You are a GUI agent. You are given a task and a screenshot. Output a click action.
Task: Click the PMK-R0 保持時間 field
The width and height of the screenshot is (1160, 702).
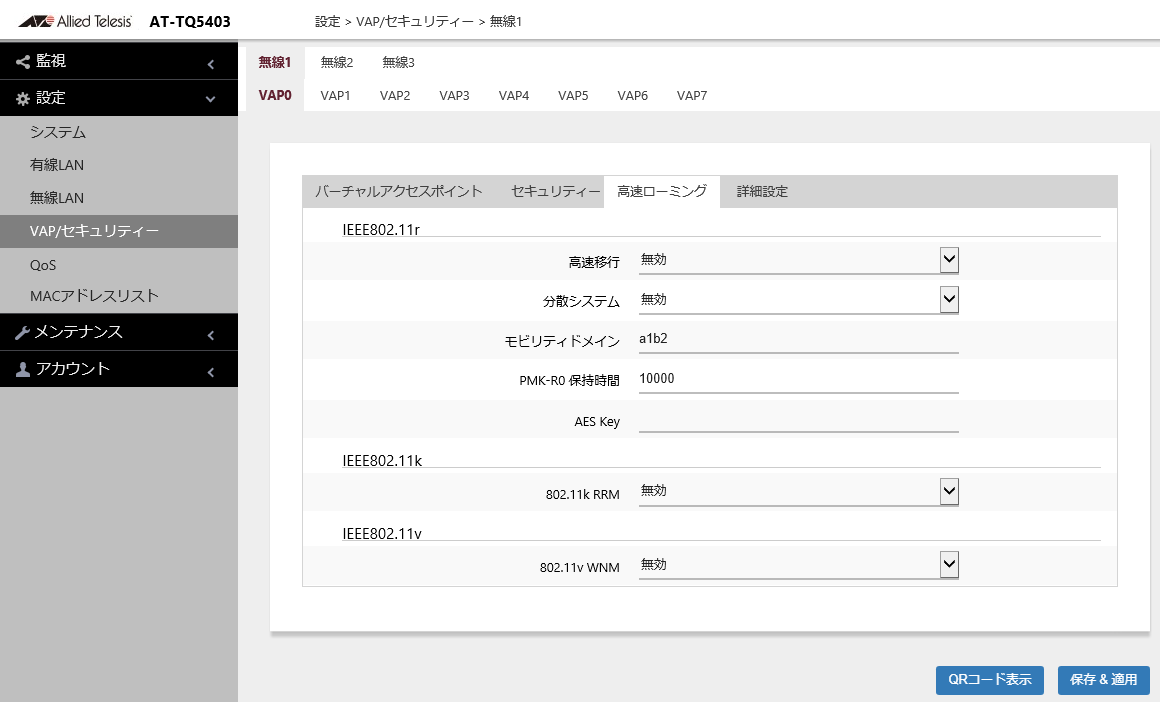[798, 379]
